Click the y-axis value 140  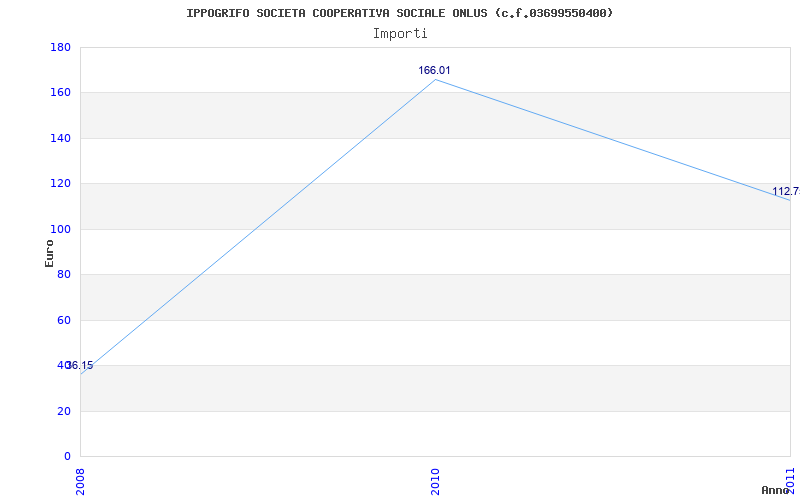coord(60,138)
